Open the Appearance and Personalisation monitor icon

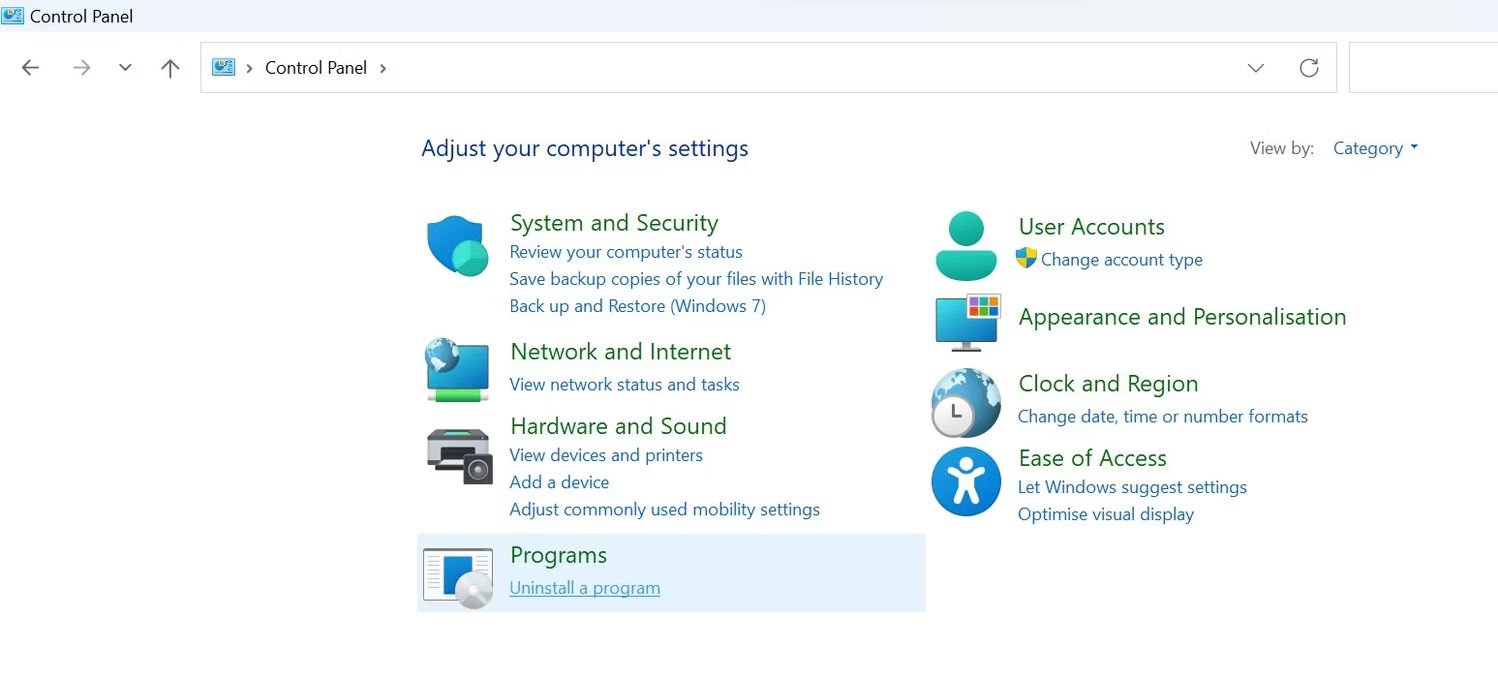pyautogui.click(x=968, y=322)
